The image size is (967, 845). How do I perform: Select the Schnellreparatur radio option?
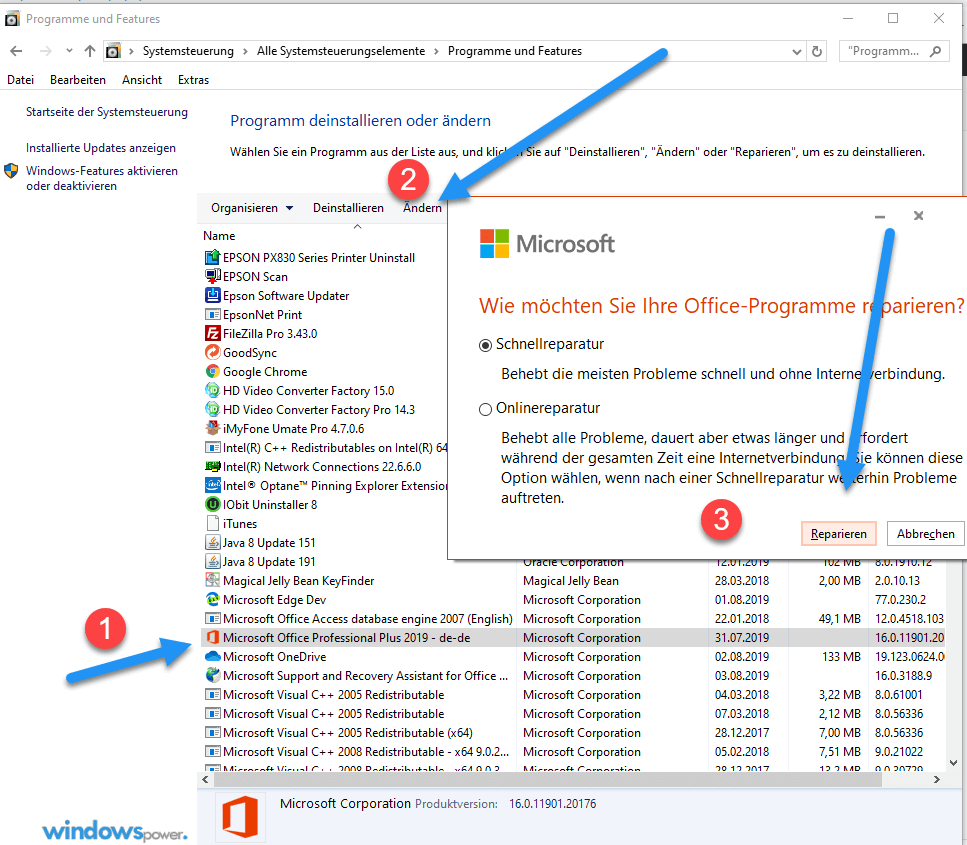click(x=485, y=345)
